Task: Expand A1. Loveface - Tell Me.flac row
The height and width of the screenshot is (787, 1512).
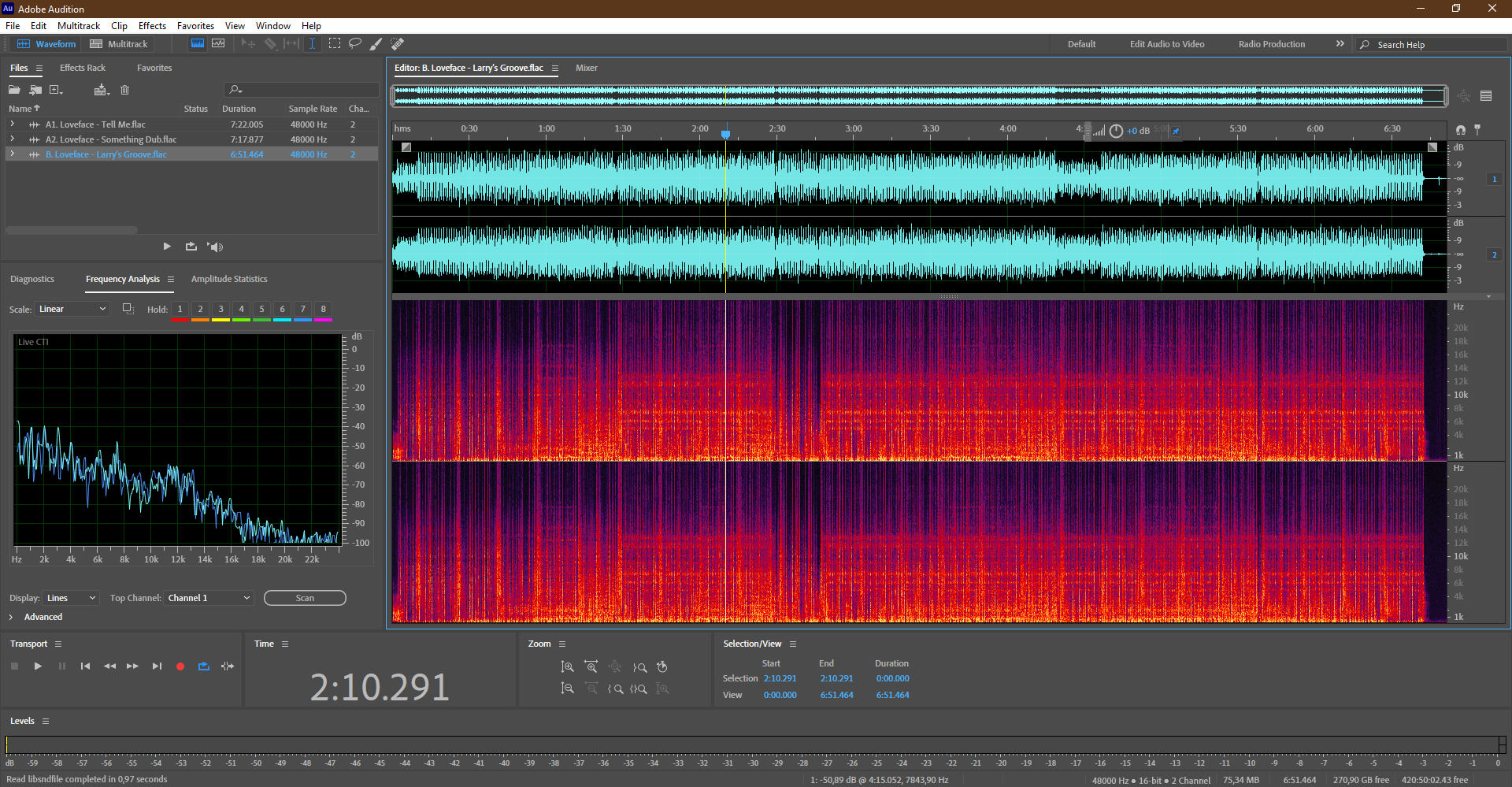Action: point(12,124)
